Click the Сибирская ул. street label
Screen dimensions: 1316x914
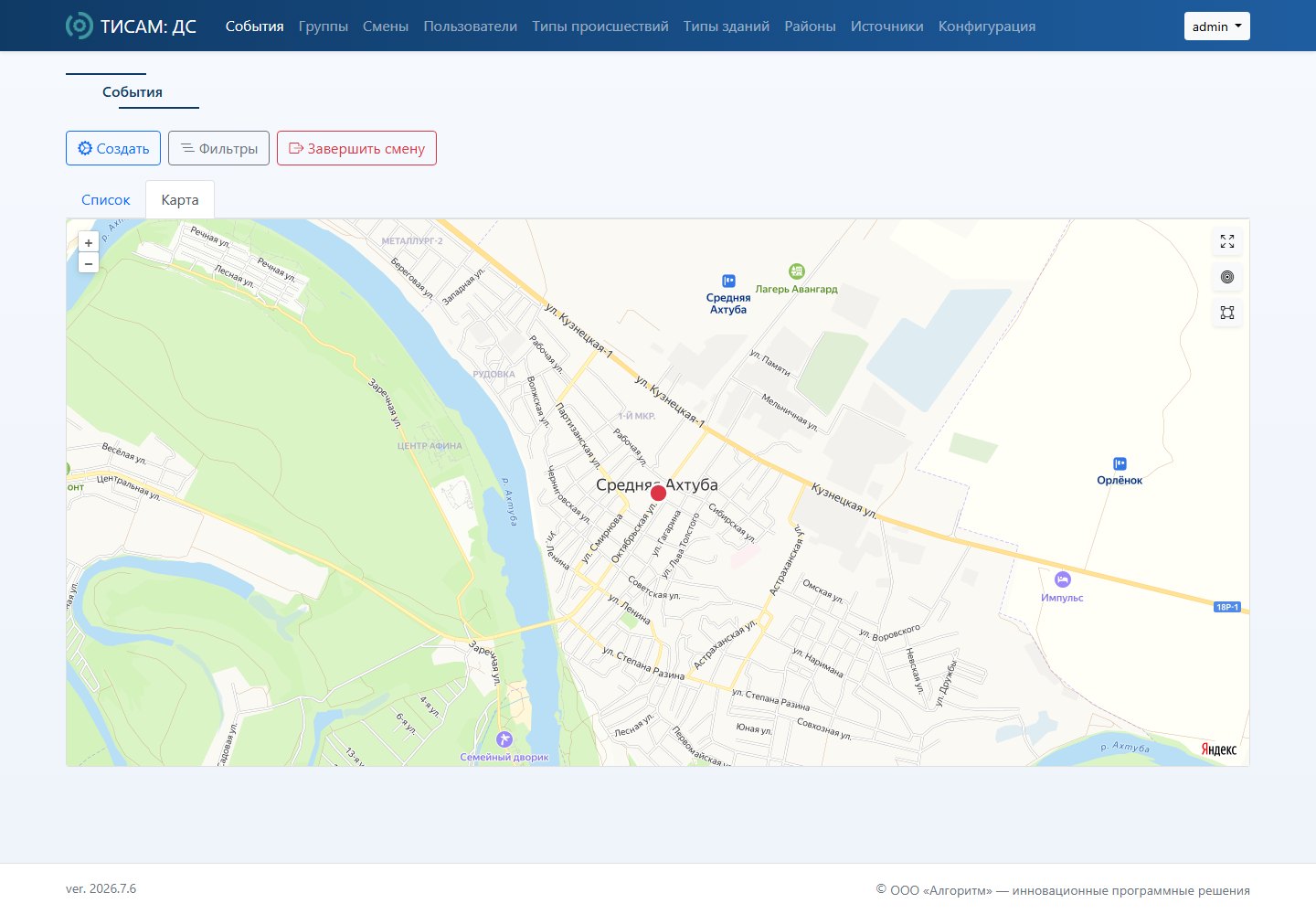point(732,524)
